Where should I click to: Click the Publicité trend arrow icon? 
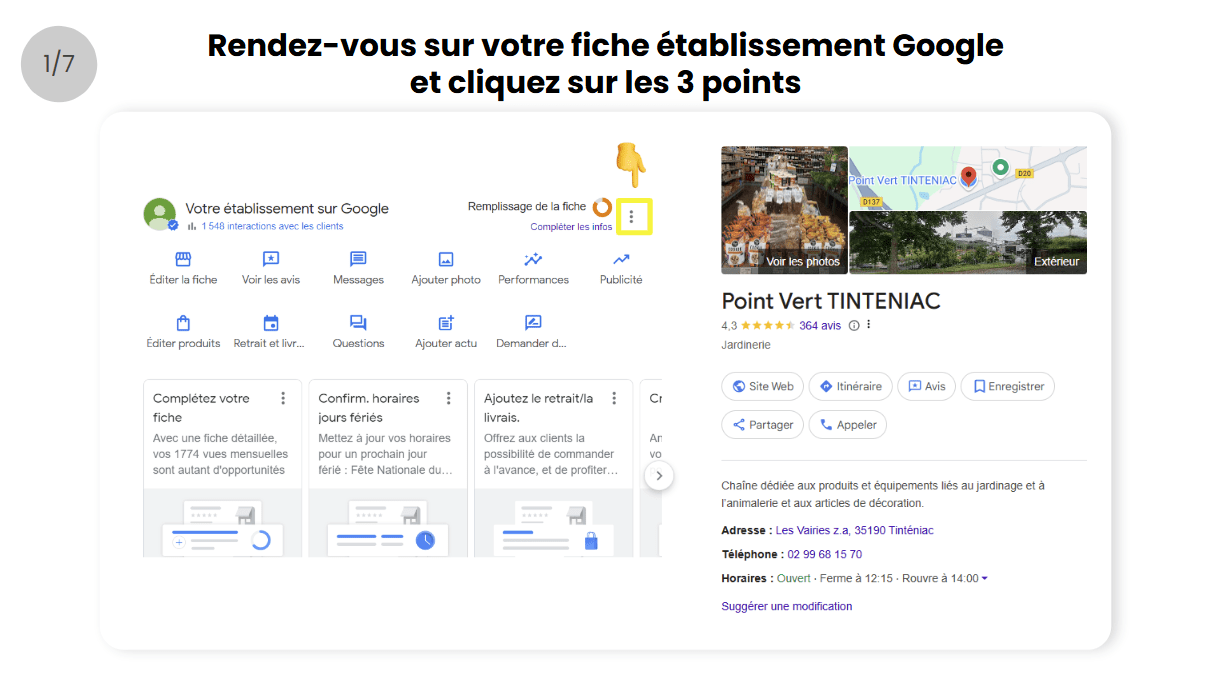click(x=621, y=260)
